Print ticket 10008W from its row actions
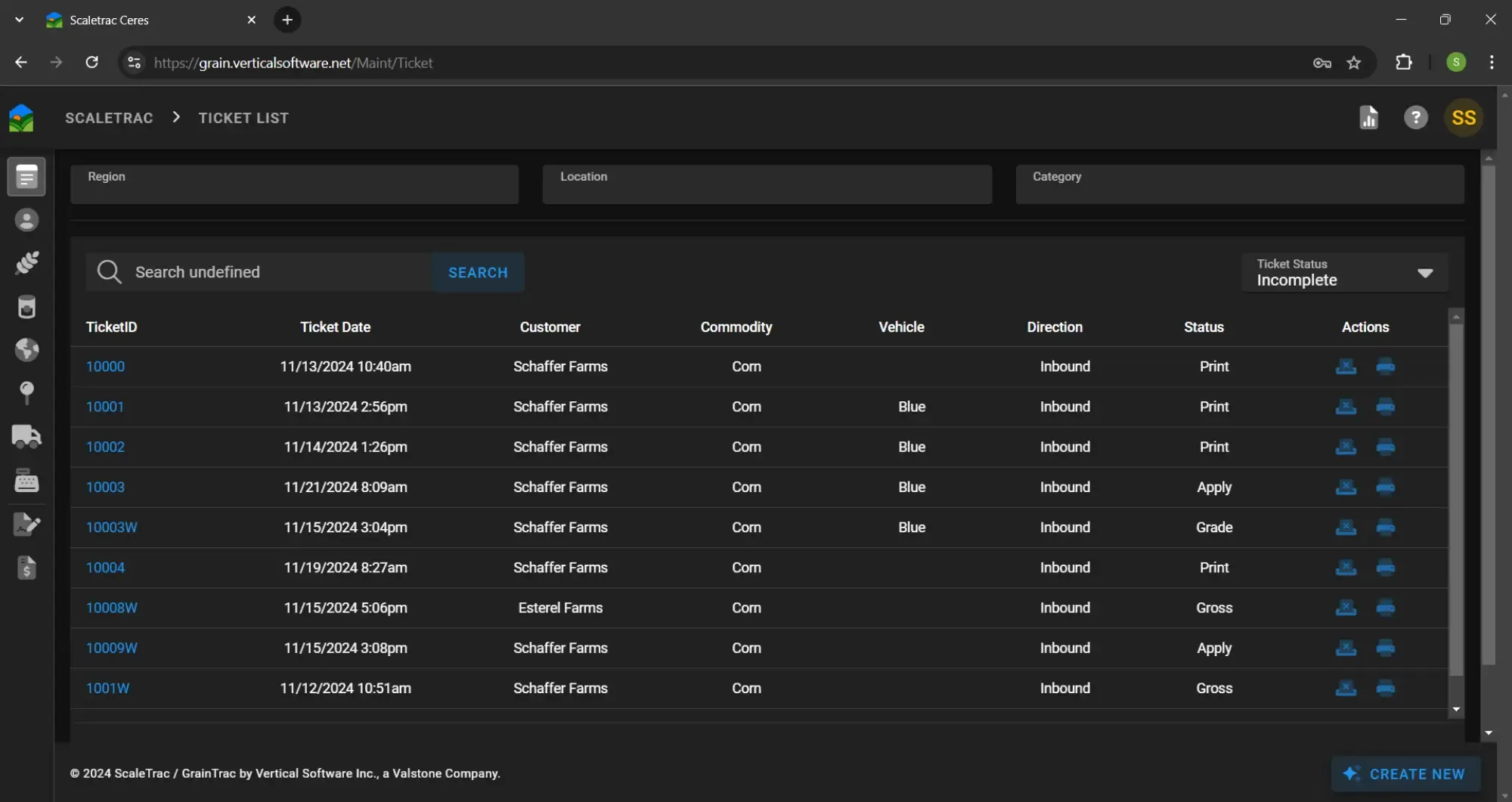The width and height of the screenshot is (1512, 802). (x=1387, y=608)
